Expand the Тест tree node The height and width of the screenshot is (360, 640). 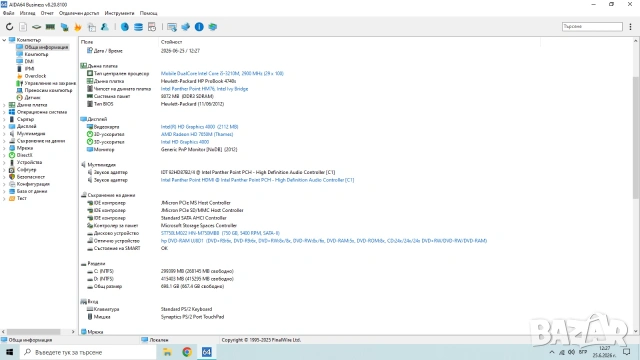4,198
